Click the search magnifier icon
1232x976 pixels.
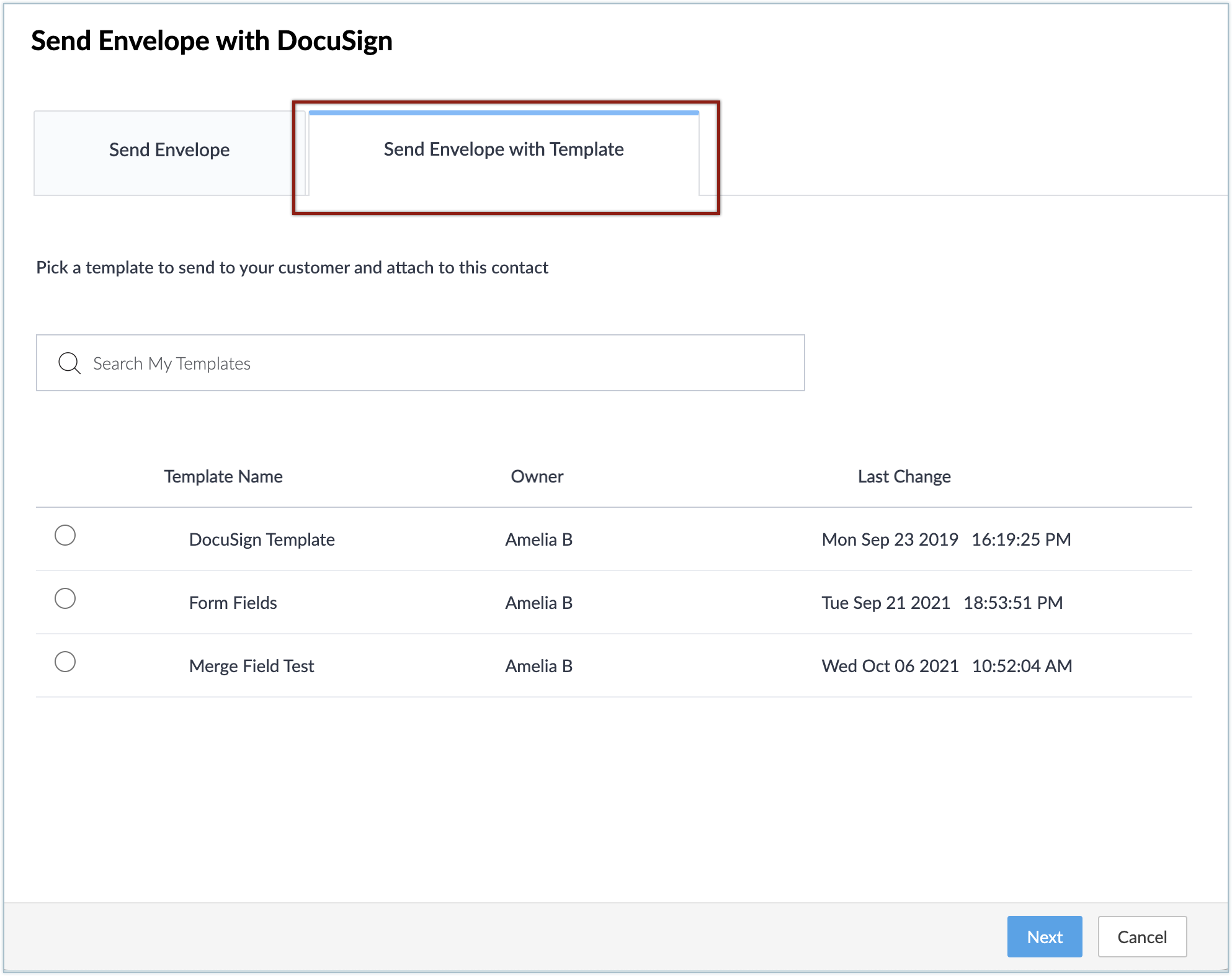(69, 363)
